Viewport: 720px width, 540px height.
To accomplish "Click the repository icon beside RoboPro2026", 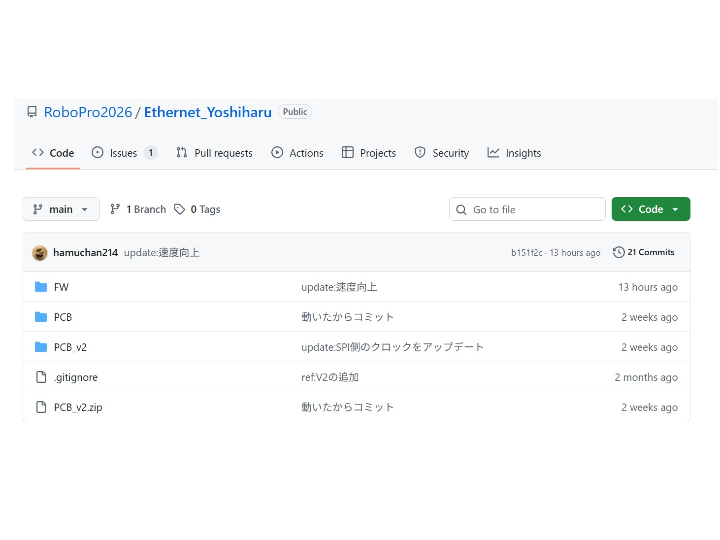I will click(33, 112).
